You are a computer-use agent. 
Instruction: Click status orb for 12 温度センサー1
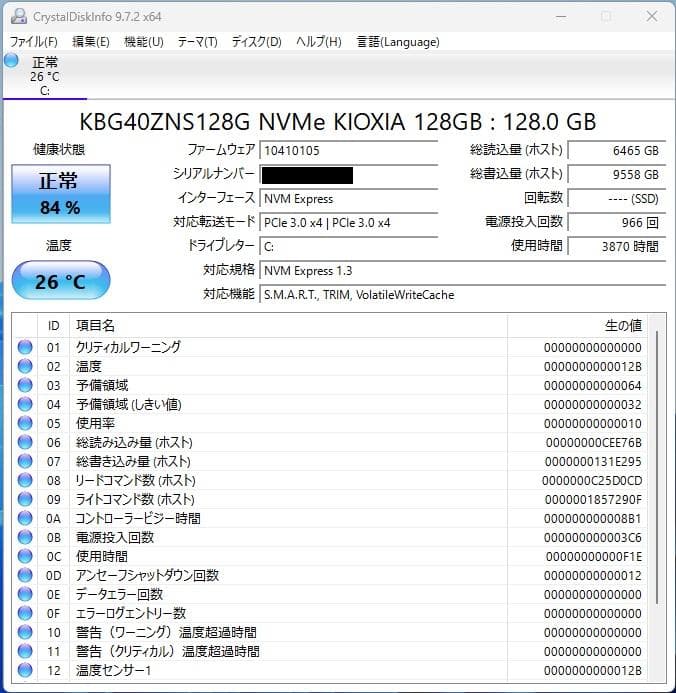[x=25, y=670]
